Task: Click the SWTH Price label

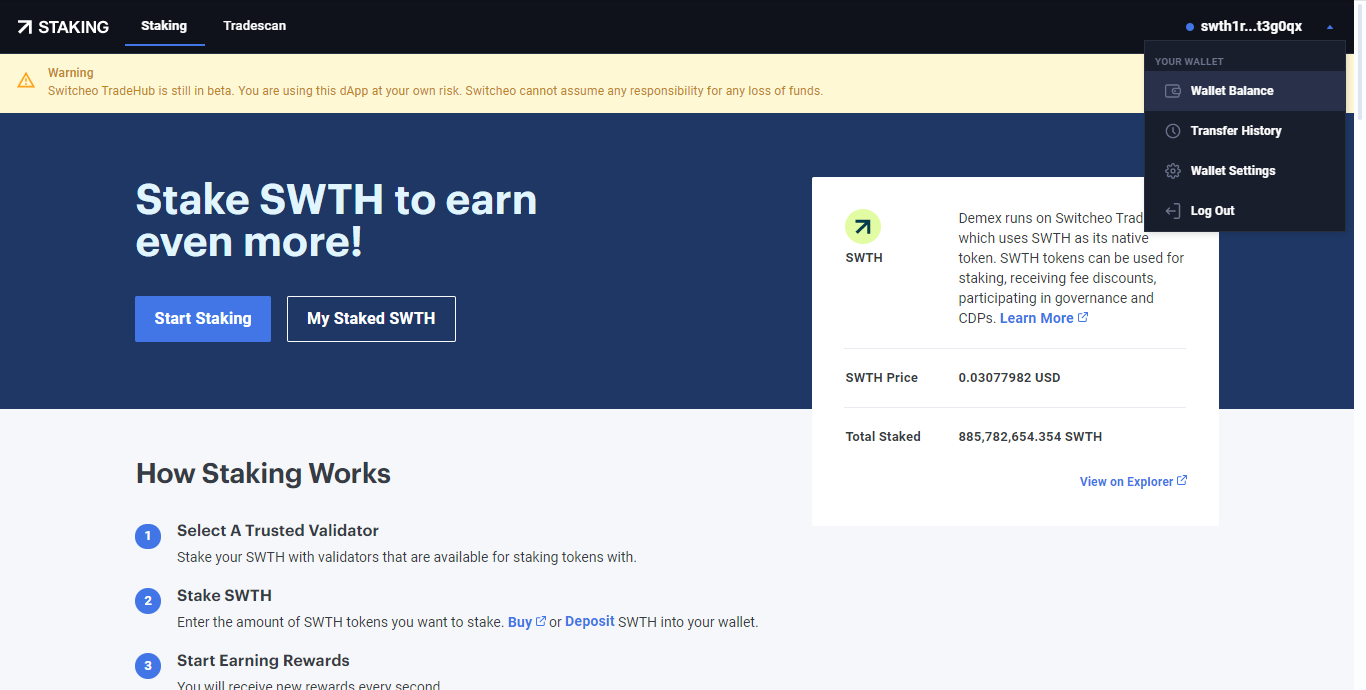Action: point(881,378)
